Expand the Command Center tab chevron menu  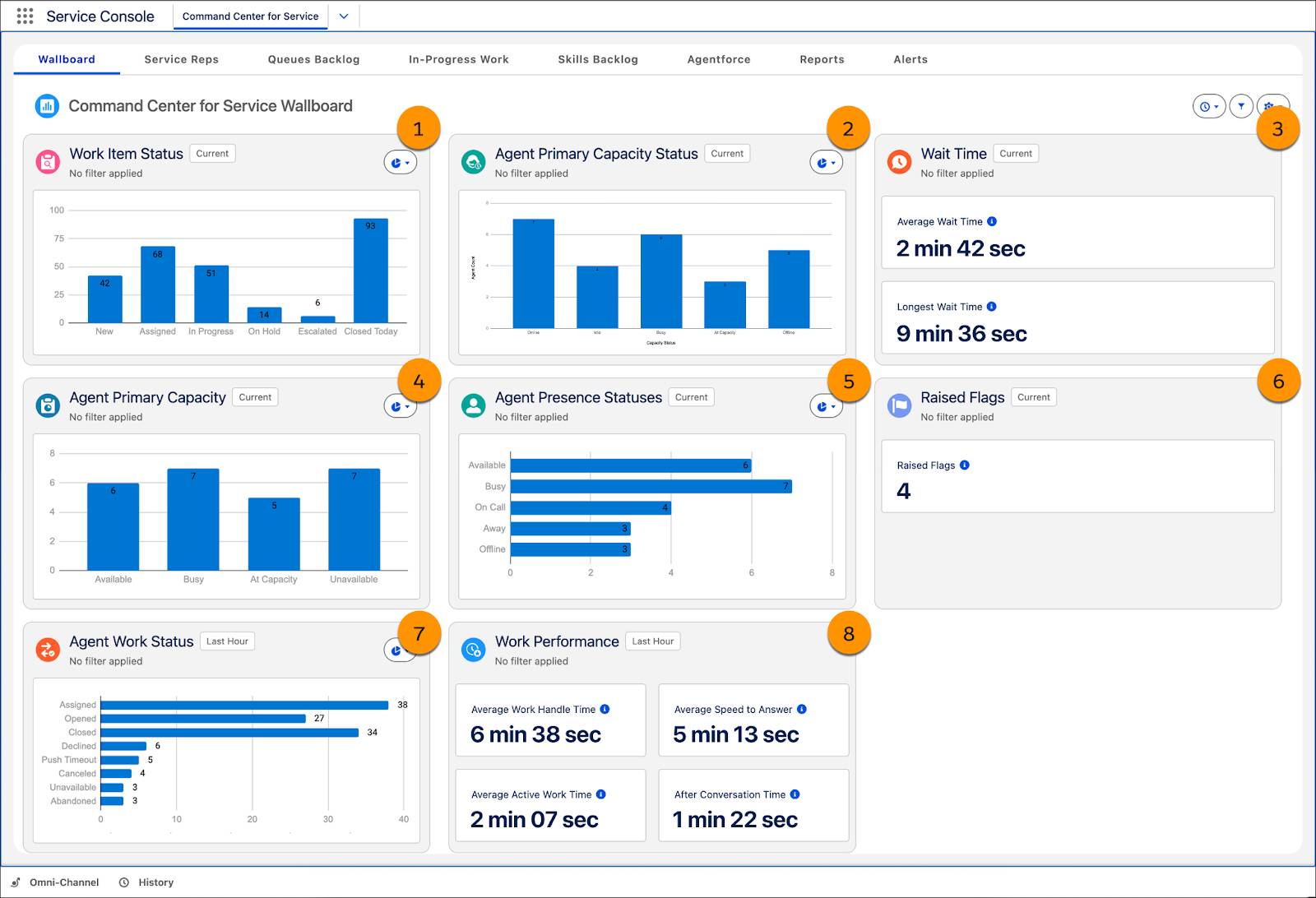click(344, 16)
